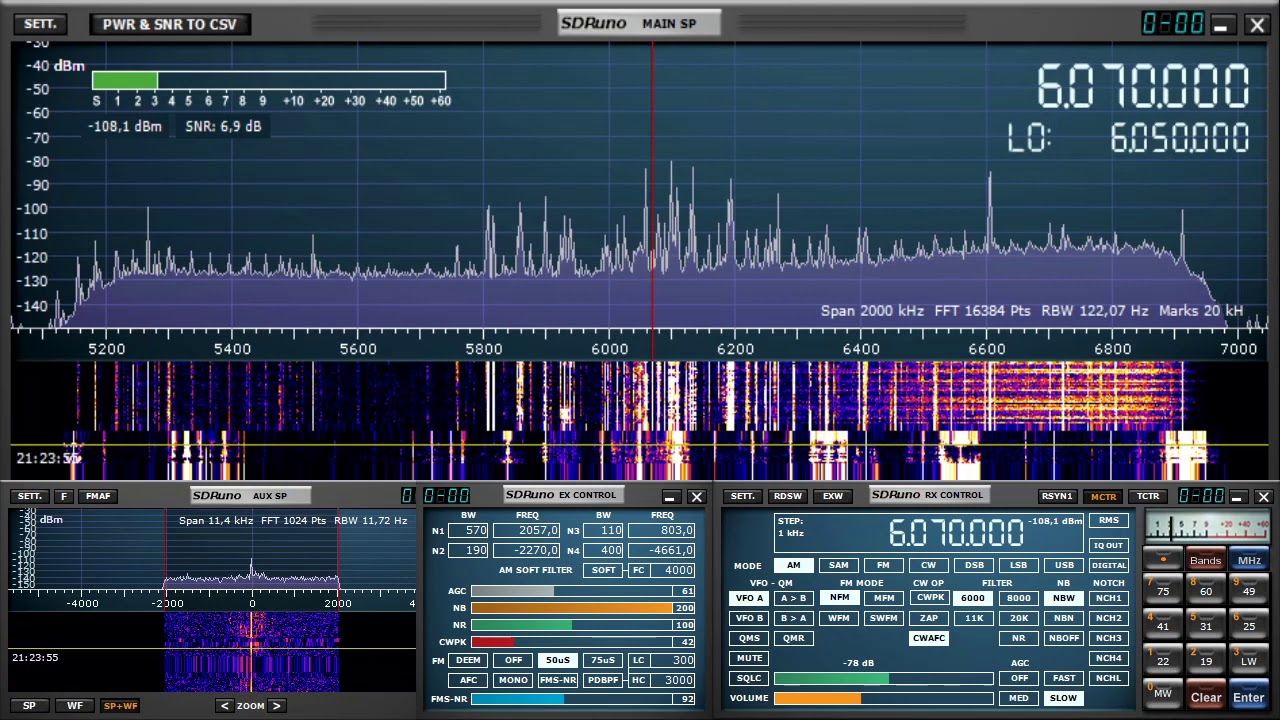1280x720 pixels.
Task: Select the 49 m band key
Action: click(1249, 588)
